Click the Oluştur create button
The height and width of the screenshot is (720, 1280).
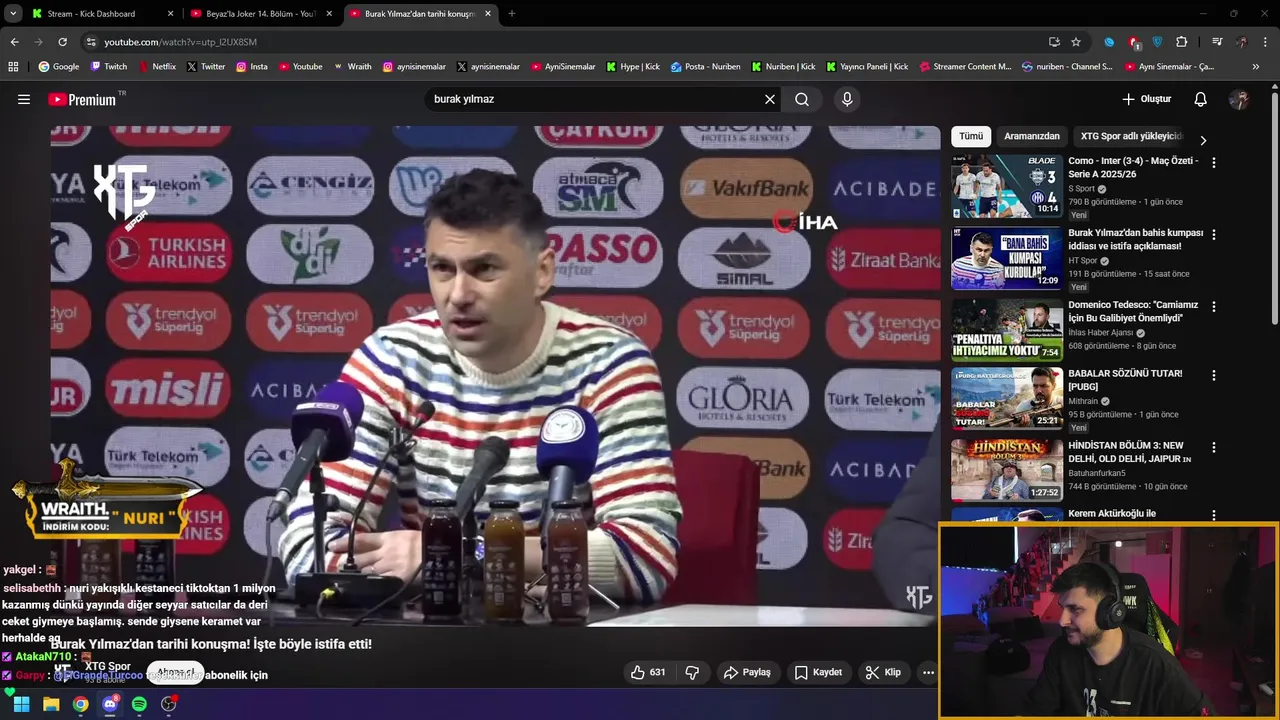click(x=1146, y=99)
